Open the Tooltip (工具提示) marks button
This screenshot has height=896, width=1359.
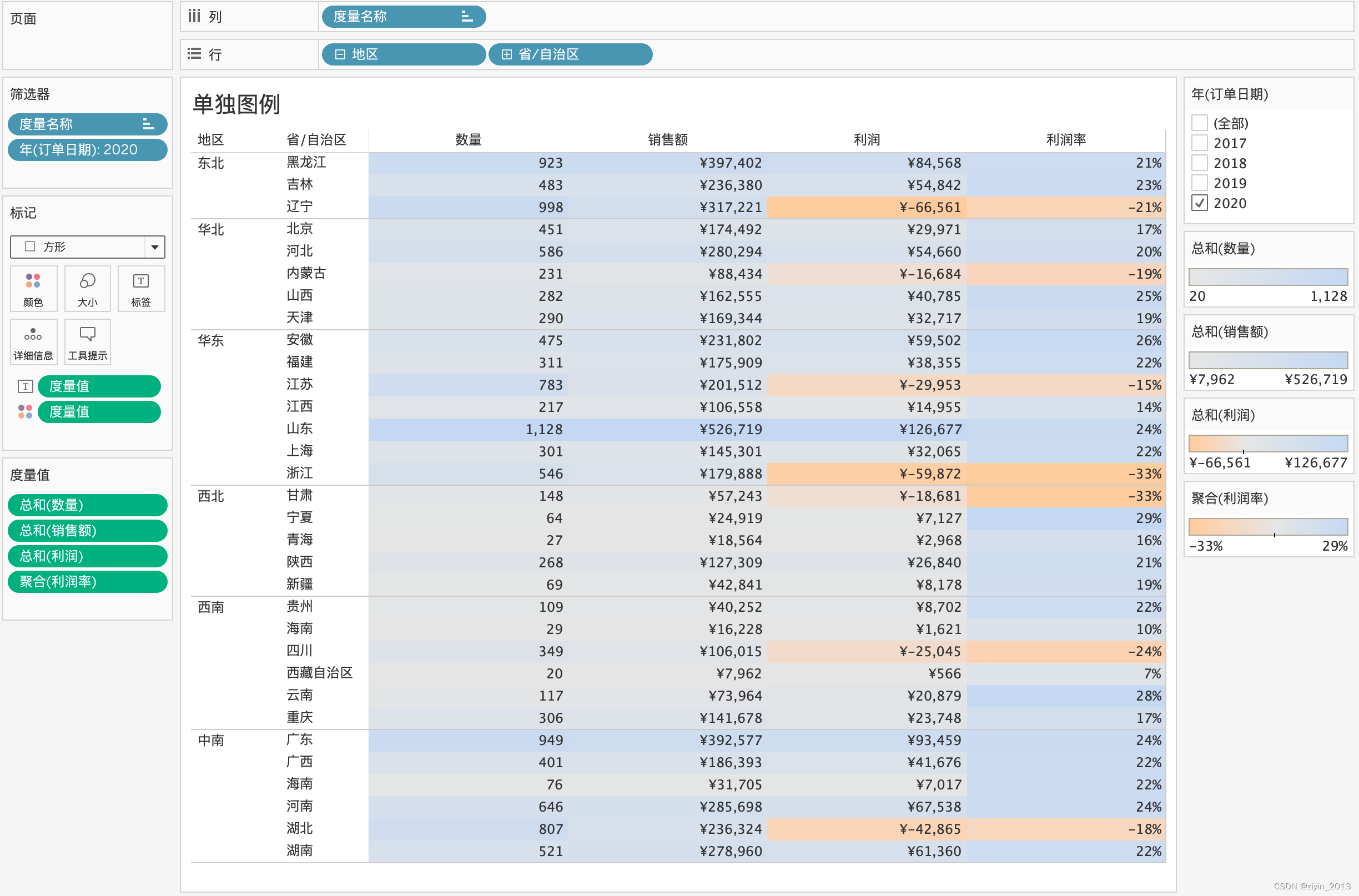[x=88, y=343]
